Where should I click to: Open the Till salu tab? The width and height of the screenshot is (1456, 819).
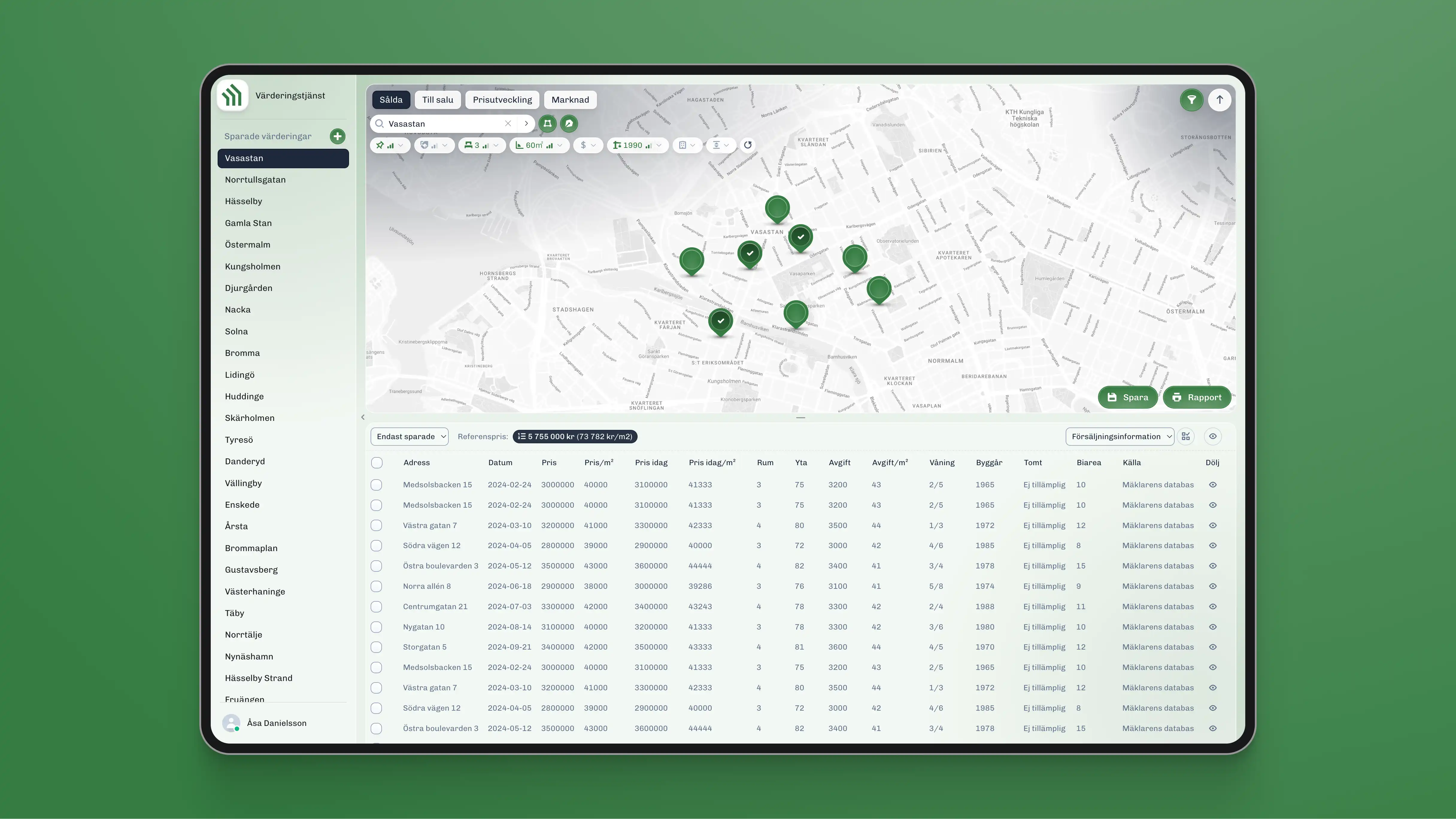(437, 100)
